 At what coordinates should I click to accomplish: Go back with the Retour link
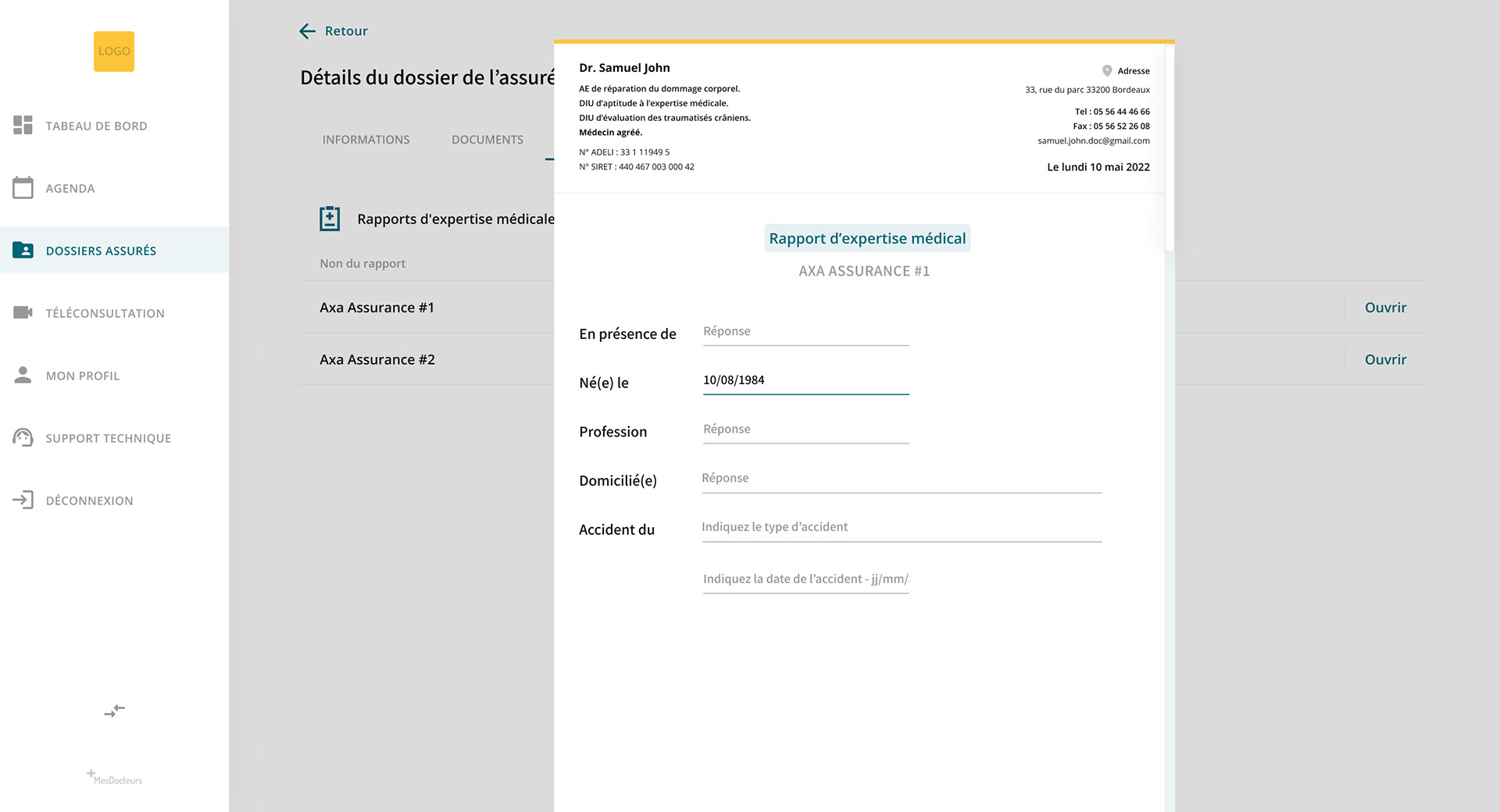tap(346, 31)
